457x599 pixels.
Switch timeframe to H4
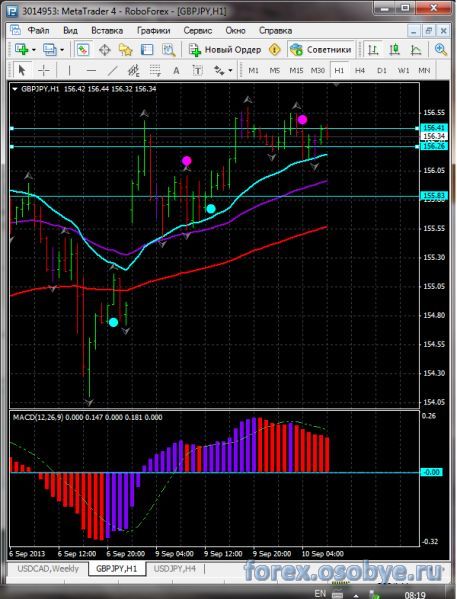(360, 70)
